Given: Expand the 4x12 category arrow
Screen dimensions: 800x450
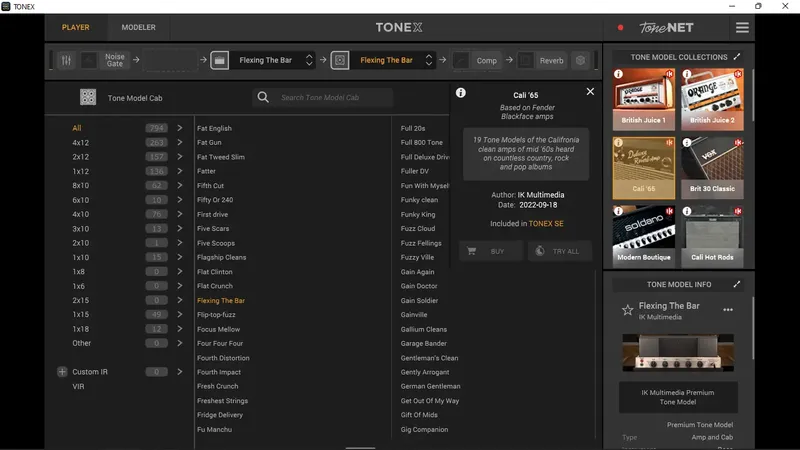Looking at the screenshot, I should point(180,142).
